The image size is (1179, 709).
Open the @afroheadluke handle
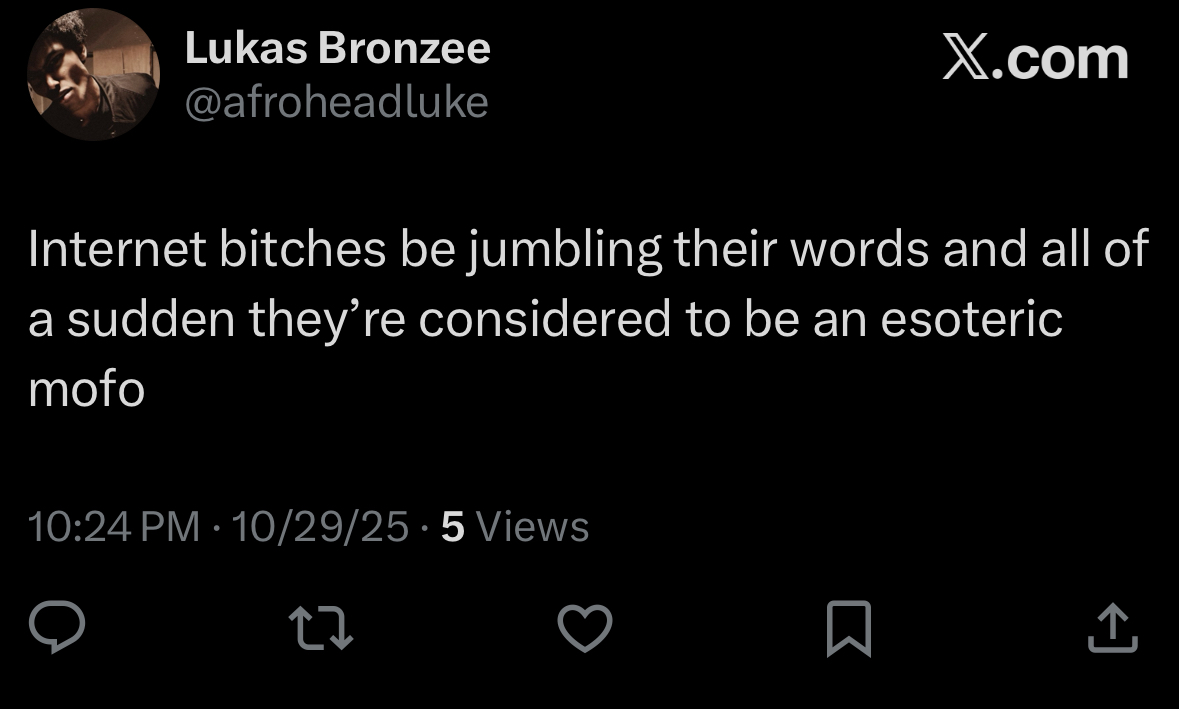336,101
